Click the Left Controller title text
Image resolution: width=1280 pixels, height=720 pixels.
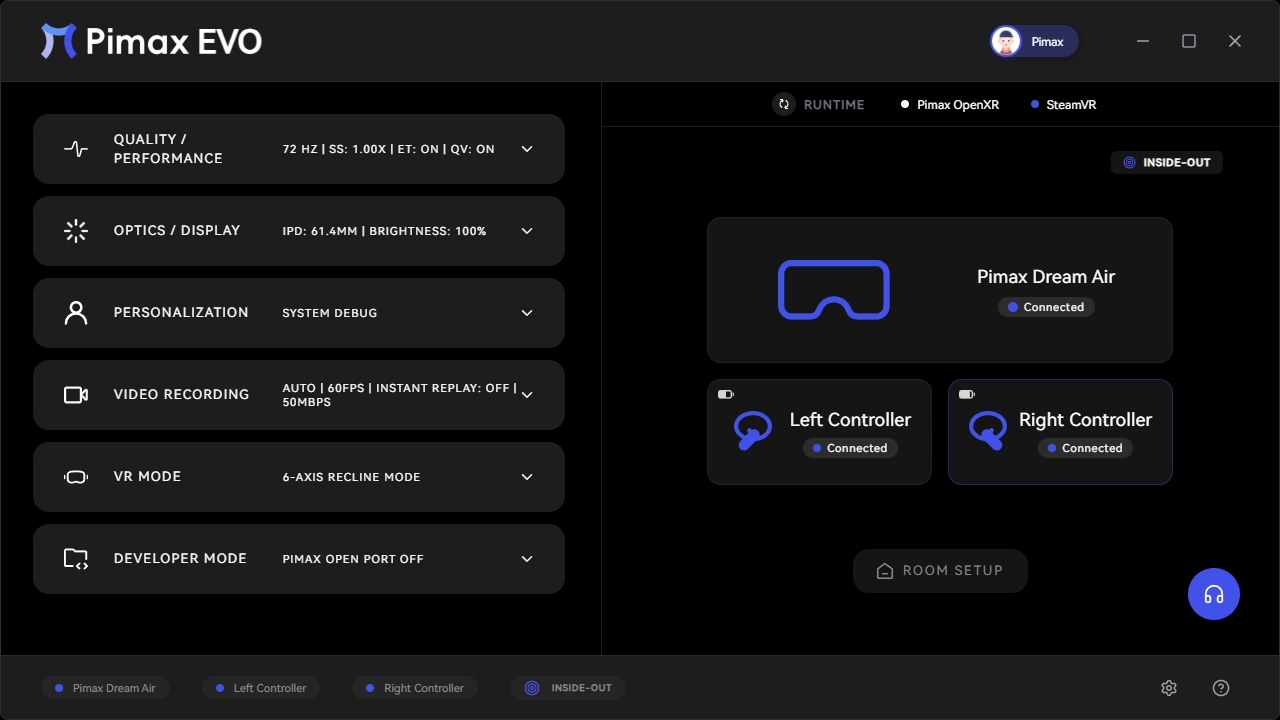pos(850,420)
